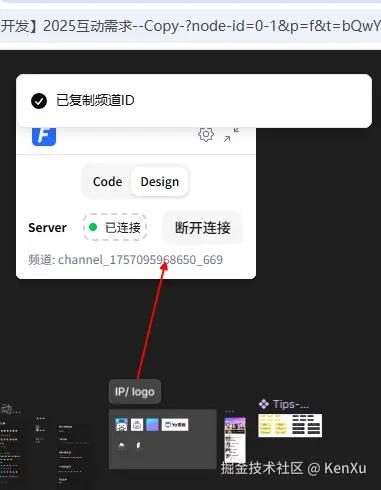Select the Tips- component label
Viewport: 381px width, 490px height.
tap(291, 404)
